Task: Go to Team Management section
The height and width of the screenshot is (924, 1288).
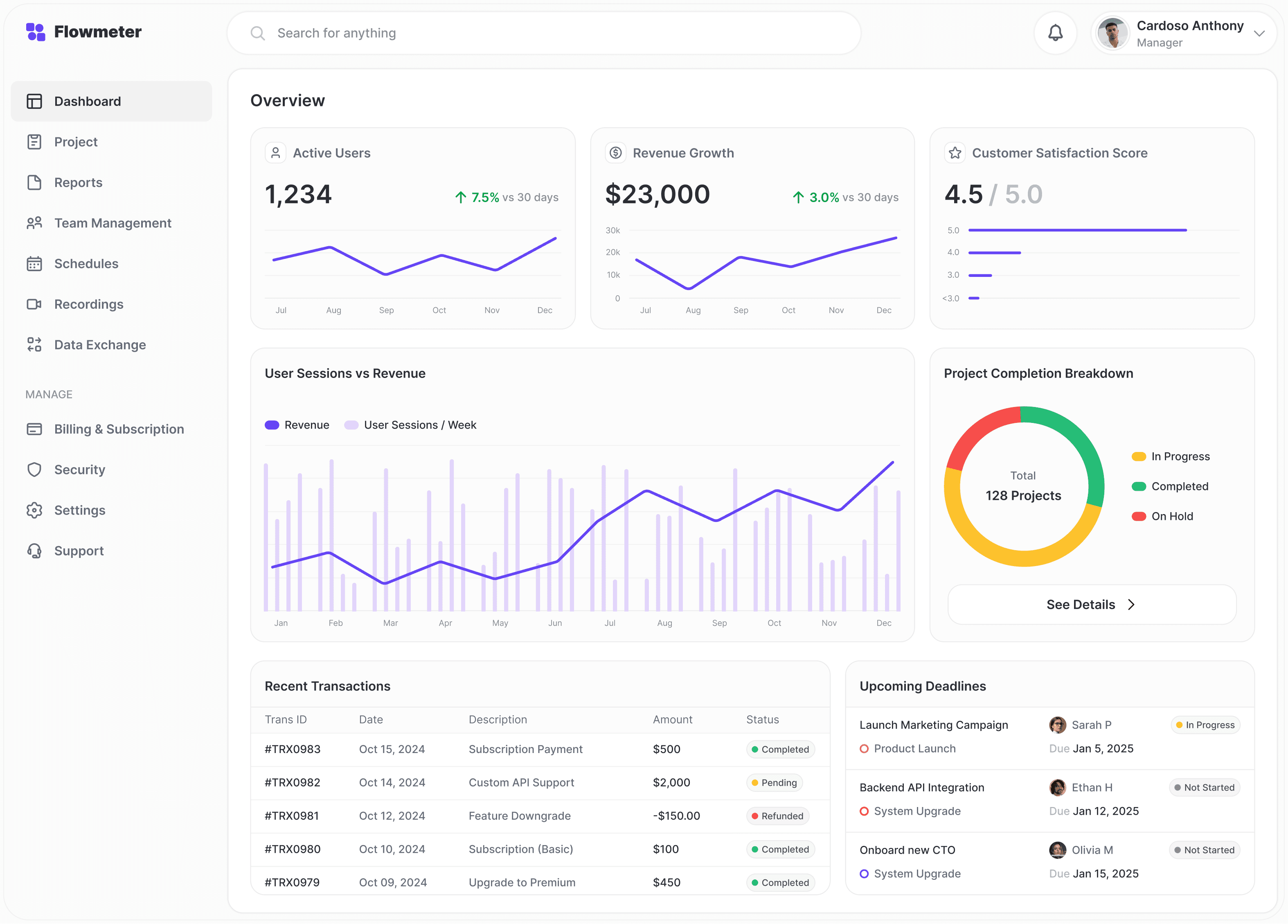Action: (x=113, y=223)
